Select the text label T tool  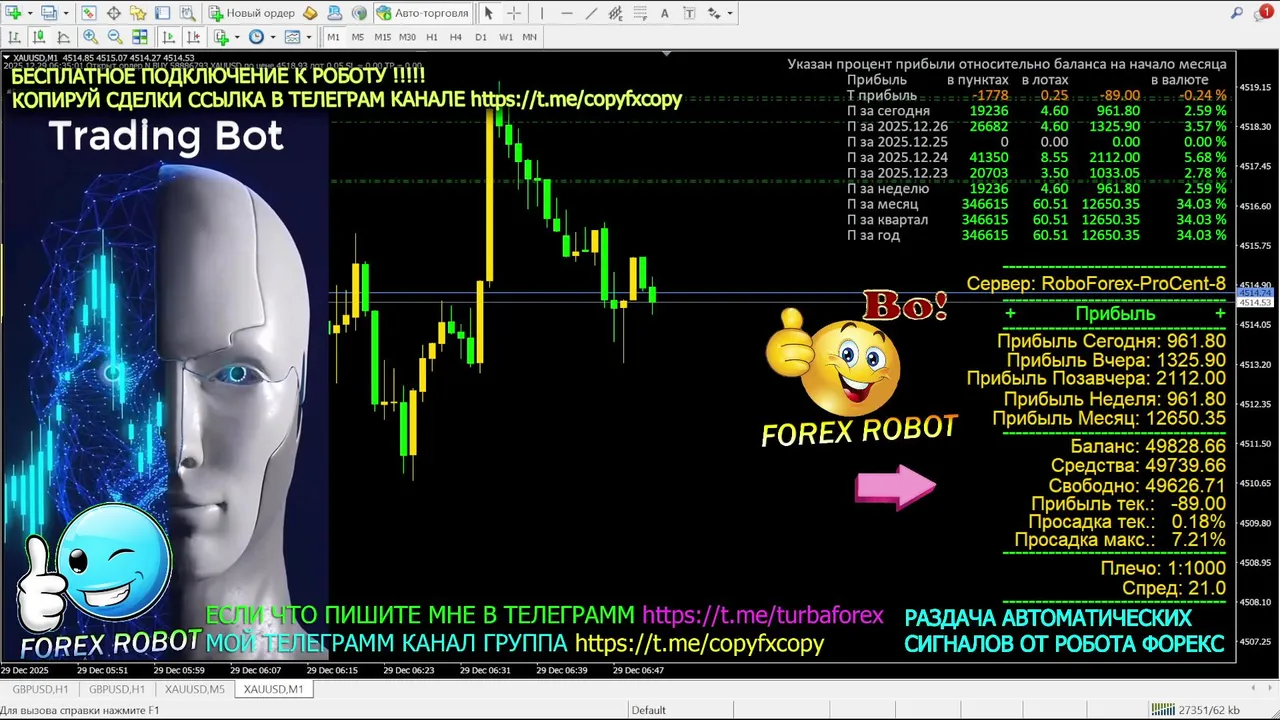[689, 13]
